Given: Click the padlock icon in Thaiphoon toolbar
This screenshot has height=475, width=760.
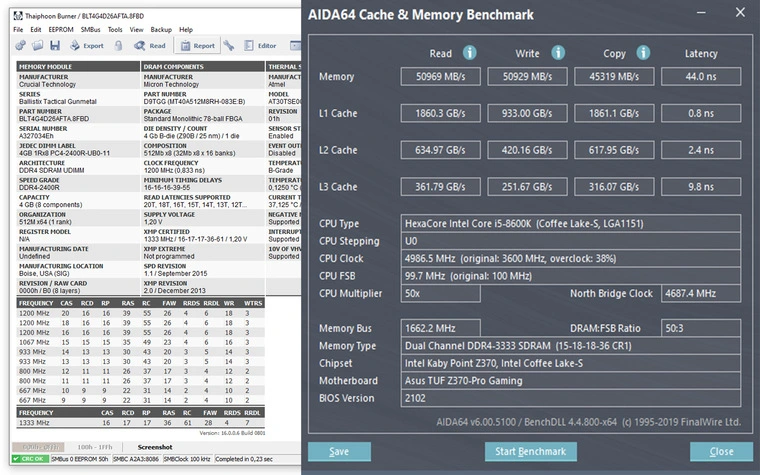Looking at the screenshot, I should pyautogui.click(x=118, y=46).
